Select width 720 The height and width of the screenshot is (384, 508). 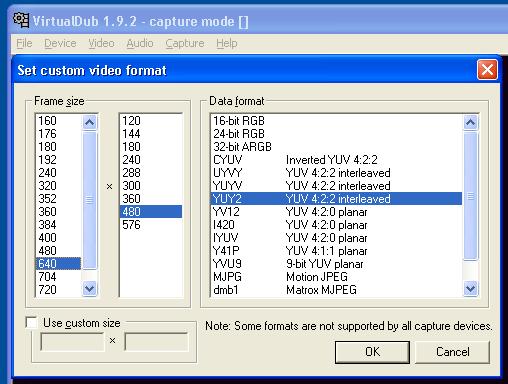coord(58,290)
